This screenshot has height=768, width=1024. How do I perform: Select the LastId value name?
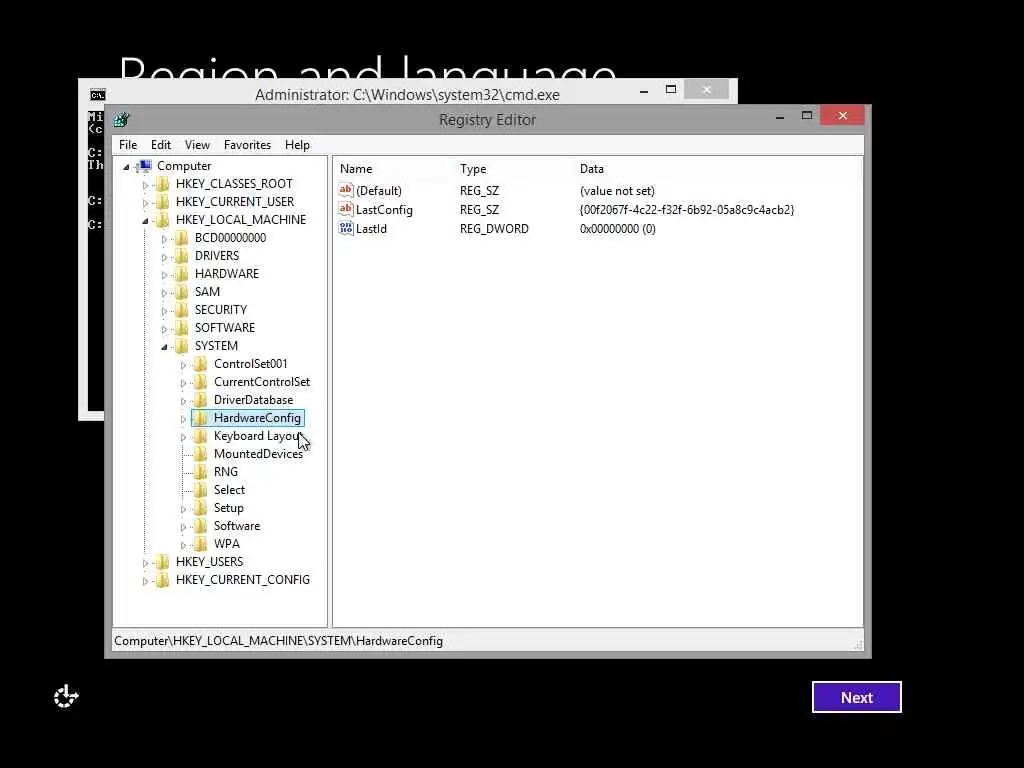[371, 229]
